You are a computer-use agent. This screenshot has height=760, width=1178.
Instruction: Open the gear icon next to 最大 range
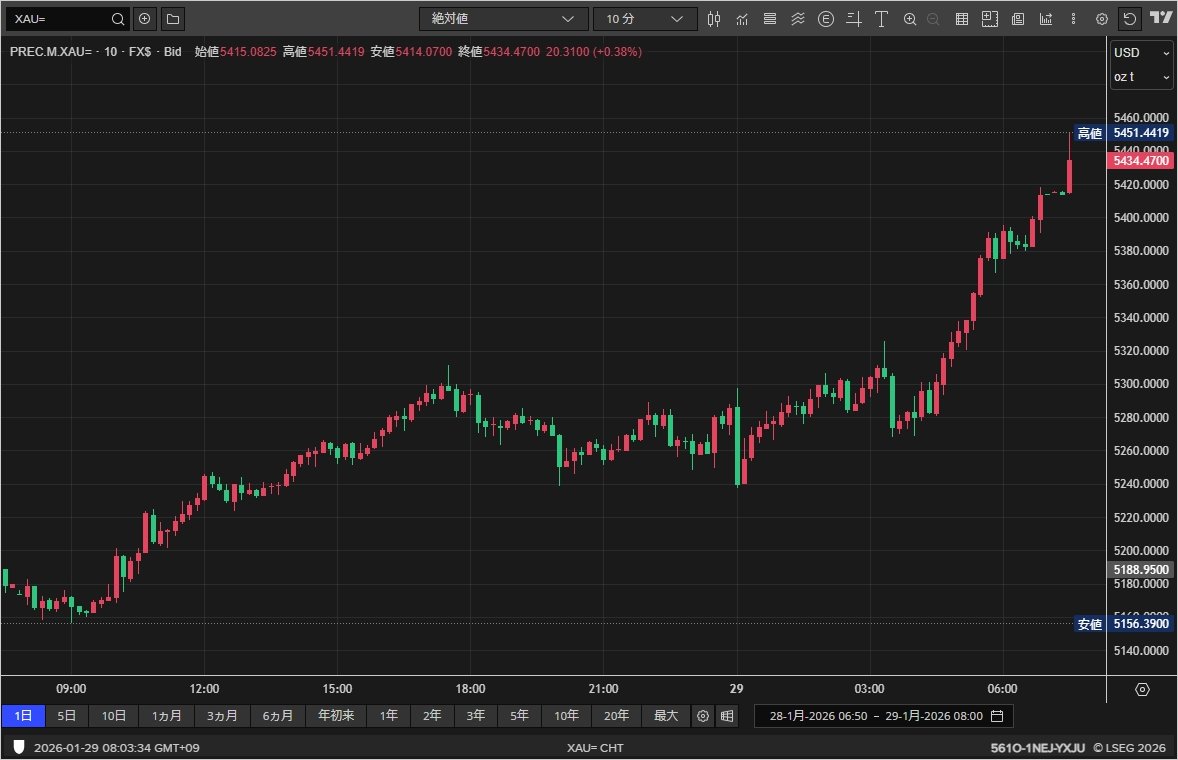coord(702,716)
